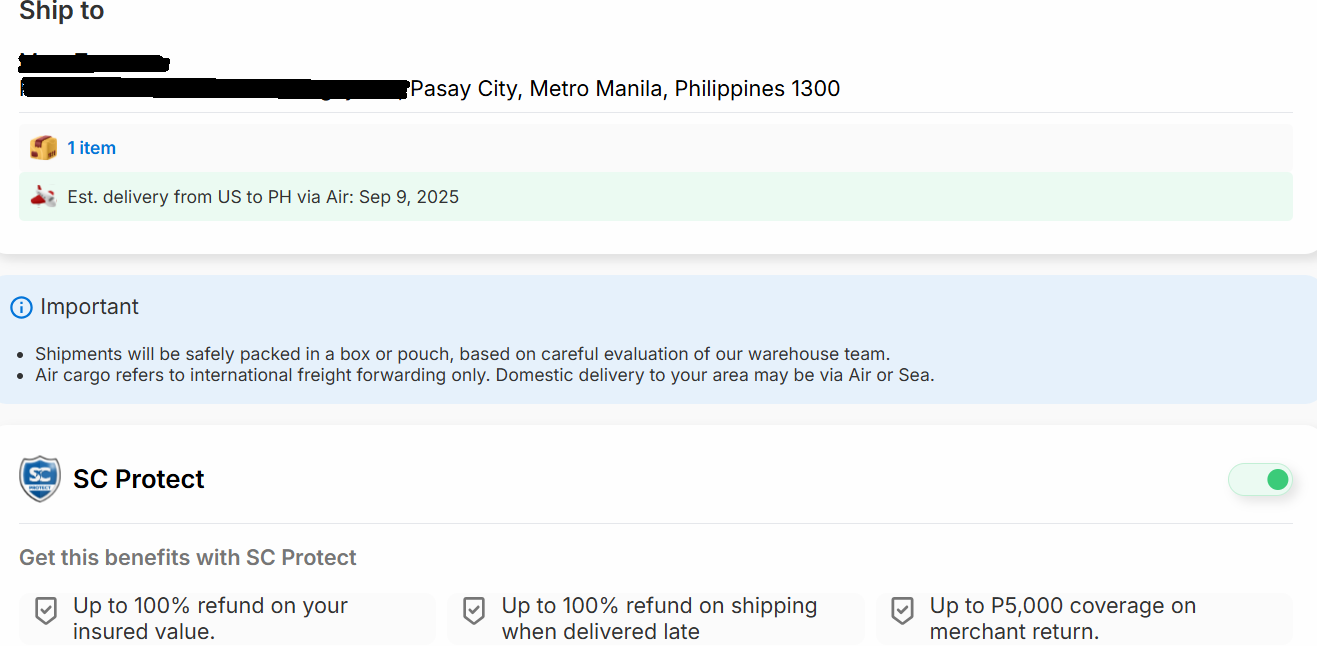Click shield icon beside insured value refund
Viewport: 1317px width, 646px height.
[x=46, y=611]
